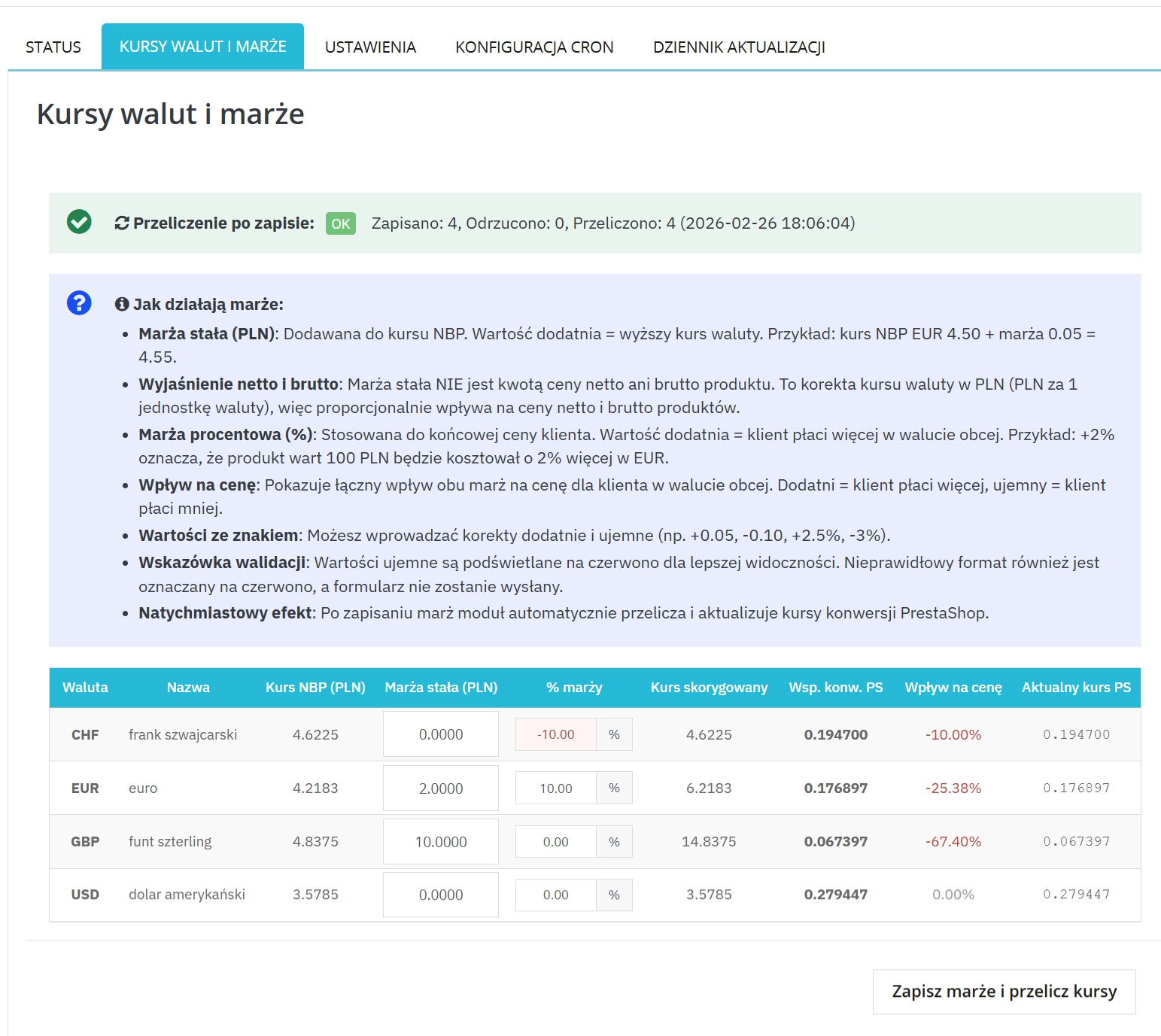Image resolution: width=1161 pixels, height=1036 pixels.
Task: Select the KURSY WALUT I MARŻE tab
Action: click(x=202, y=46)
